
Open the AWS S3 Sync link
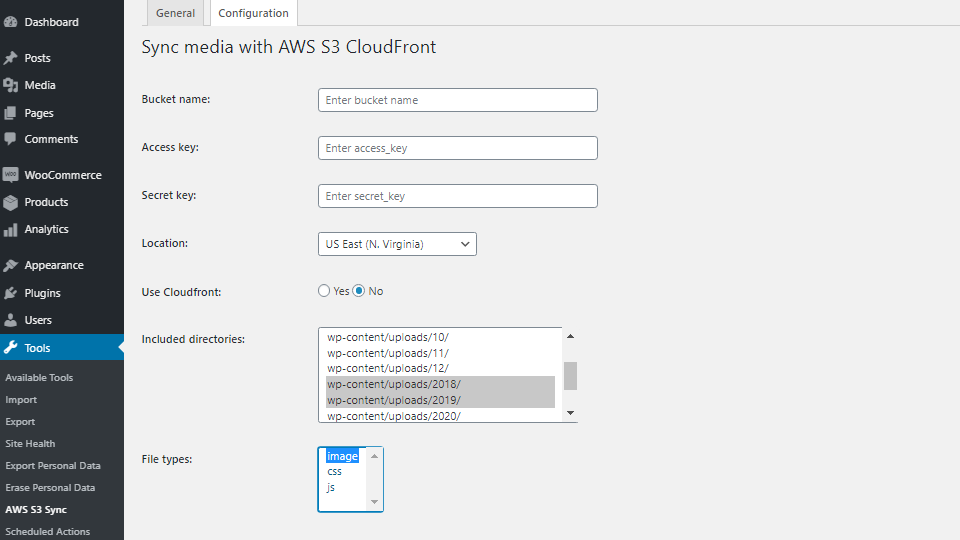(36, 510)
